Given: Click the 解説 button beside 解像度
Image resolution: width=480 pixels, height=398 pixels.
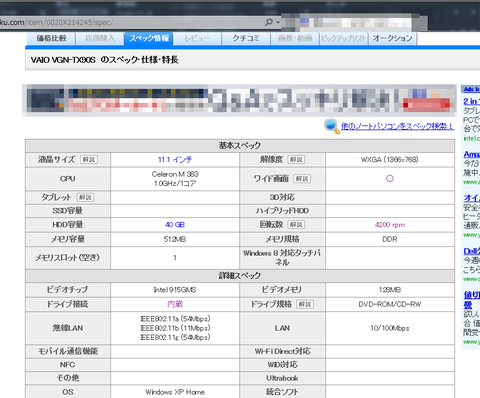Looking at the screenshot, I should (x=296, y=160).
